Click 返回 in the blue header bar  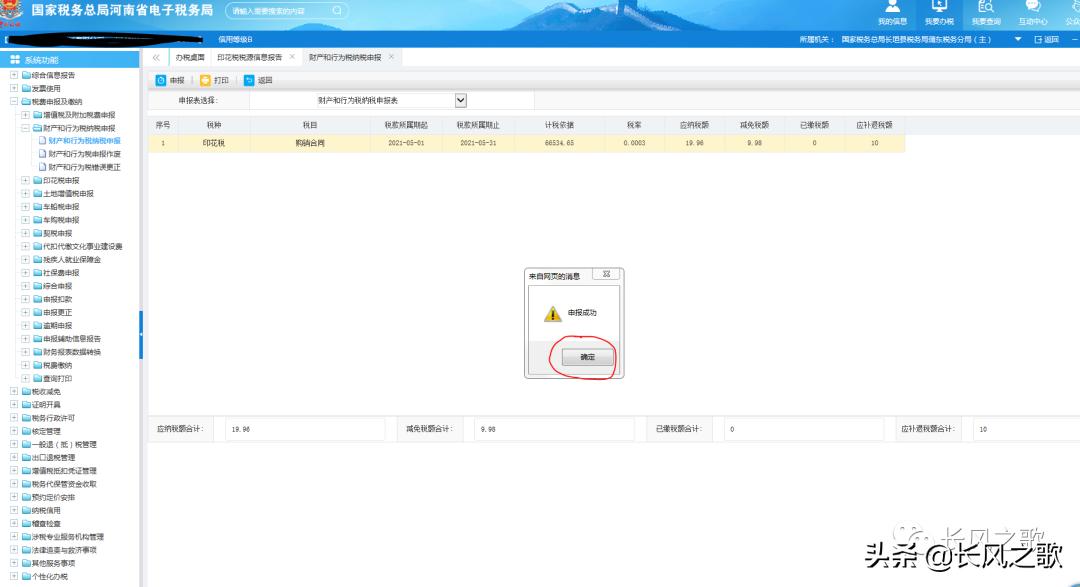[1046, 39]
